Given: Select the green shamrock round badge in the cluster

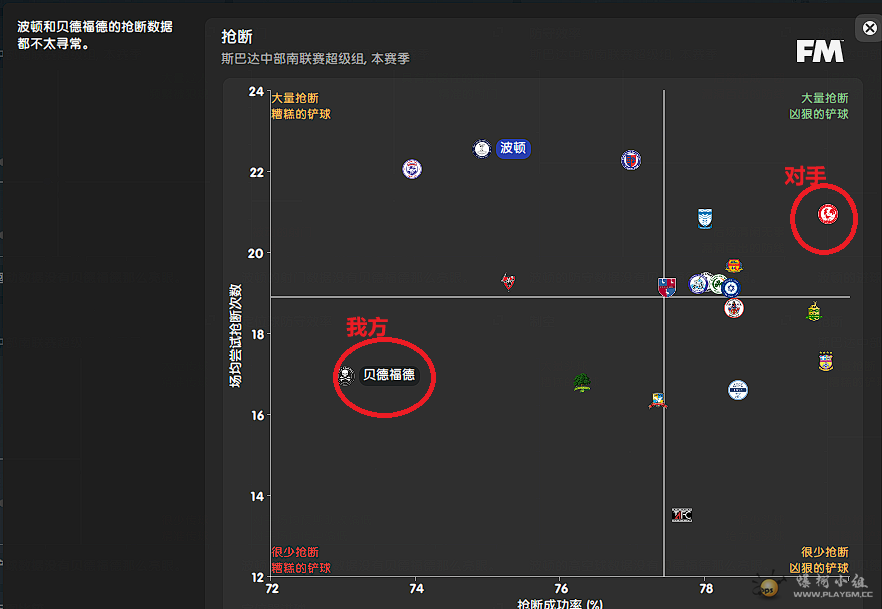Looking at the screenshot, I should click(718, 284).
